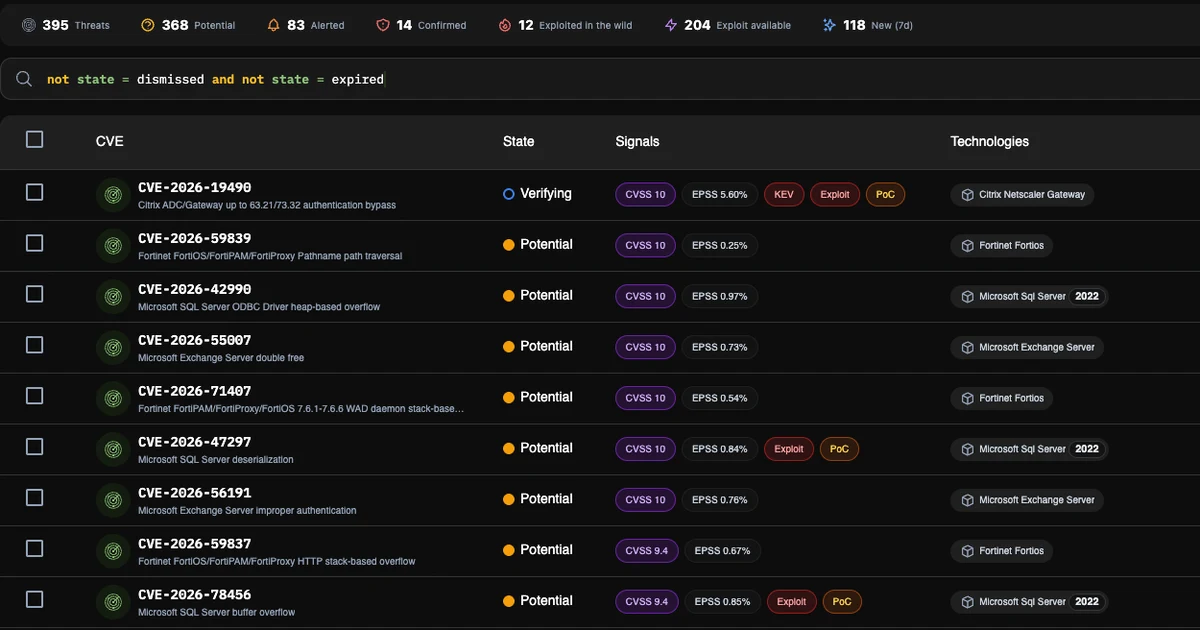The image size is (1200, 630).
Task: Sort by the State column header
Action: (x=519, y=142)
